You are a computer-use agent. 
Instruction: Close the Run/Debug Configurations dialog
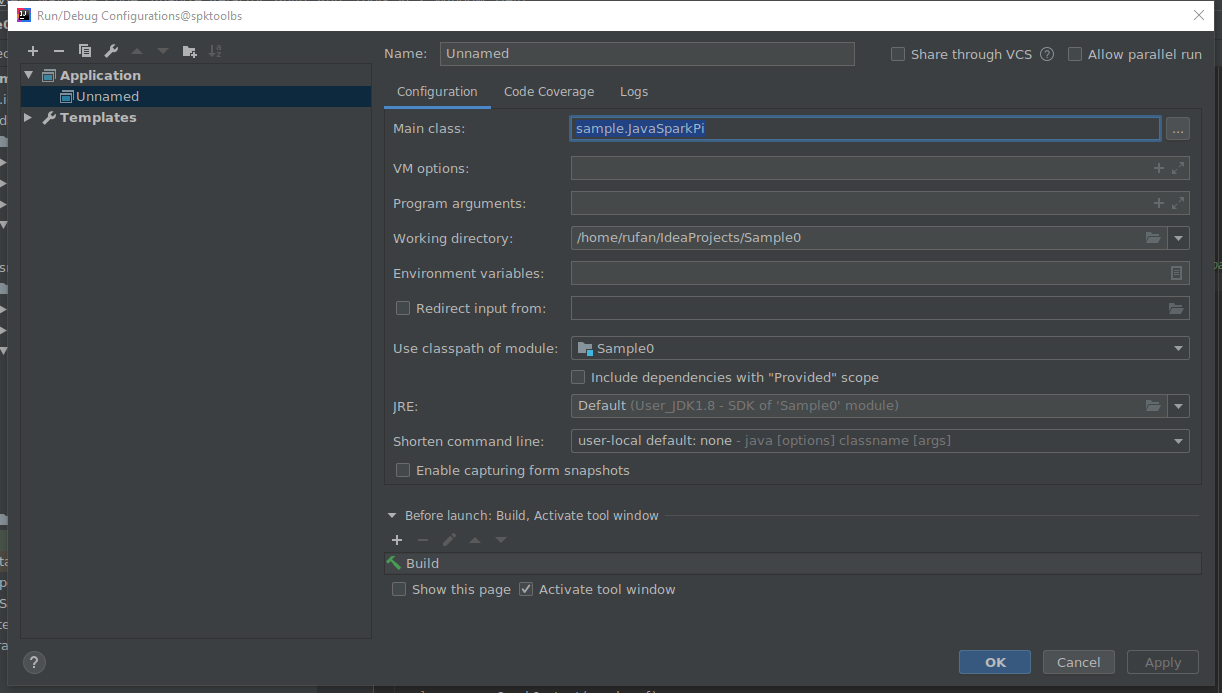1199,15
